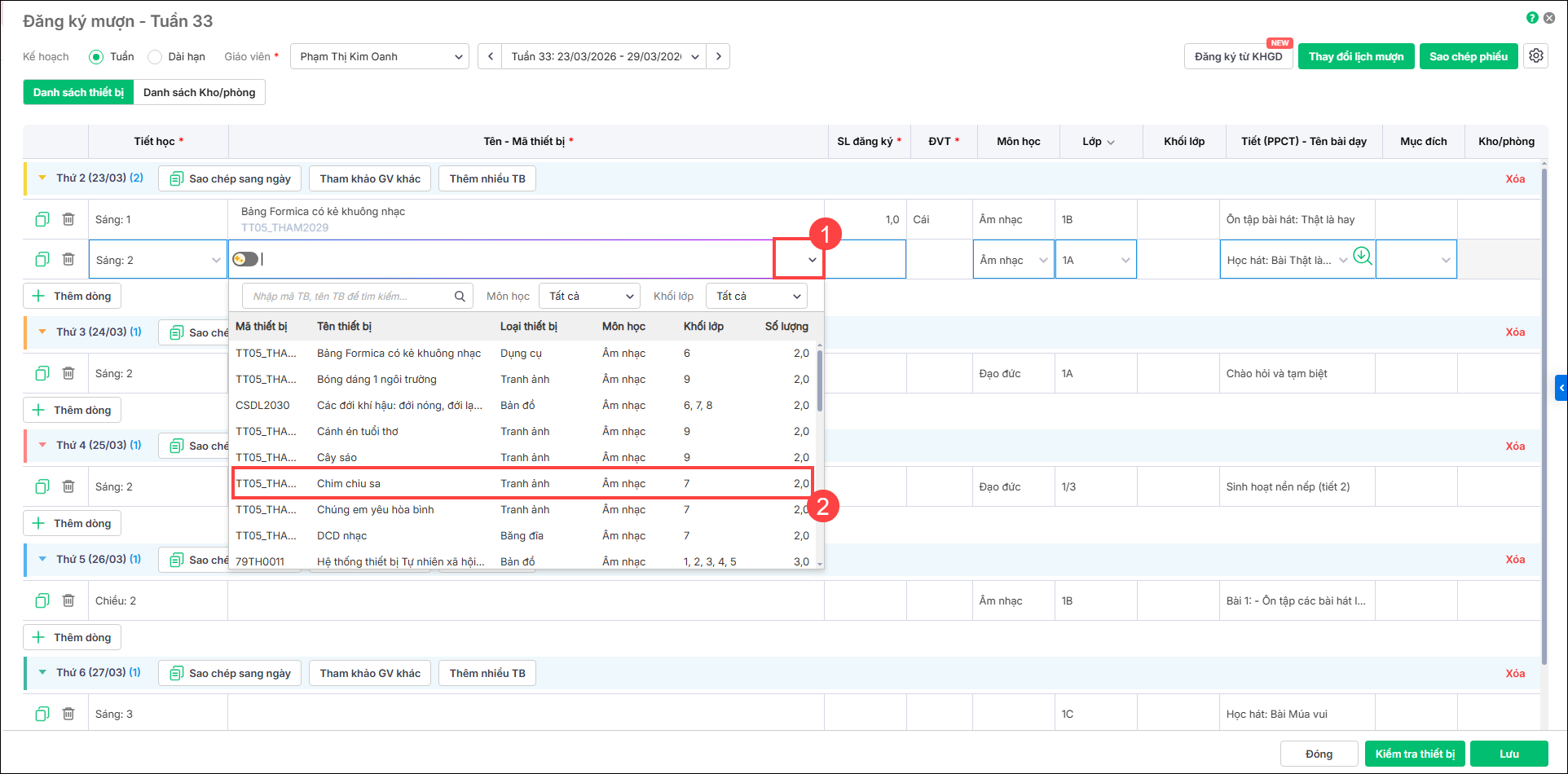Copy the Sáng: 3 row on Thứ 6
1568x774 pixels.
(42, 714)
